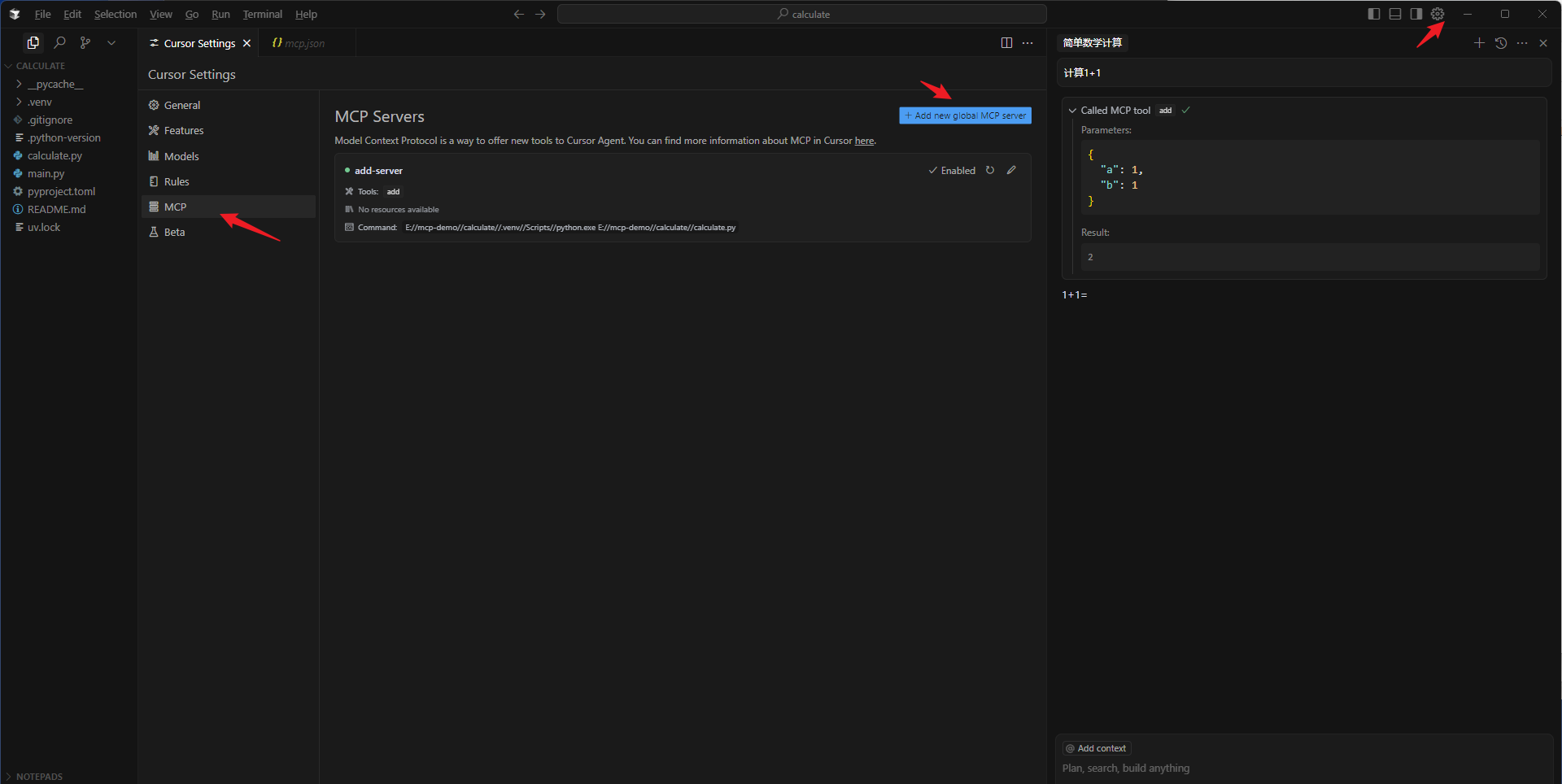This screenshot has height=784, width=1562.
Task: Click the chat prompt input field
Action: pos(1302,769)
